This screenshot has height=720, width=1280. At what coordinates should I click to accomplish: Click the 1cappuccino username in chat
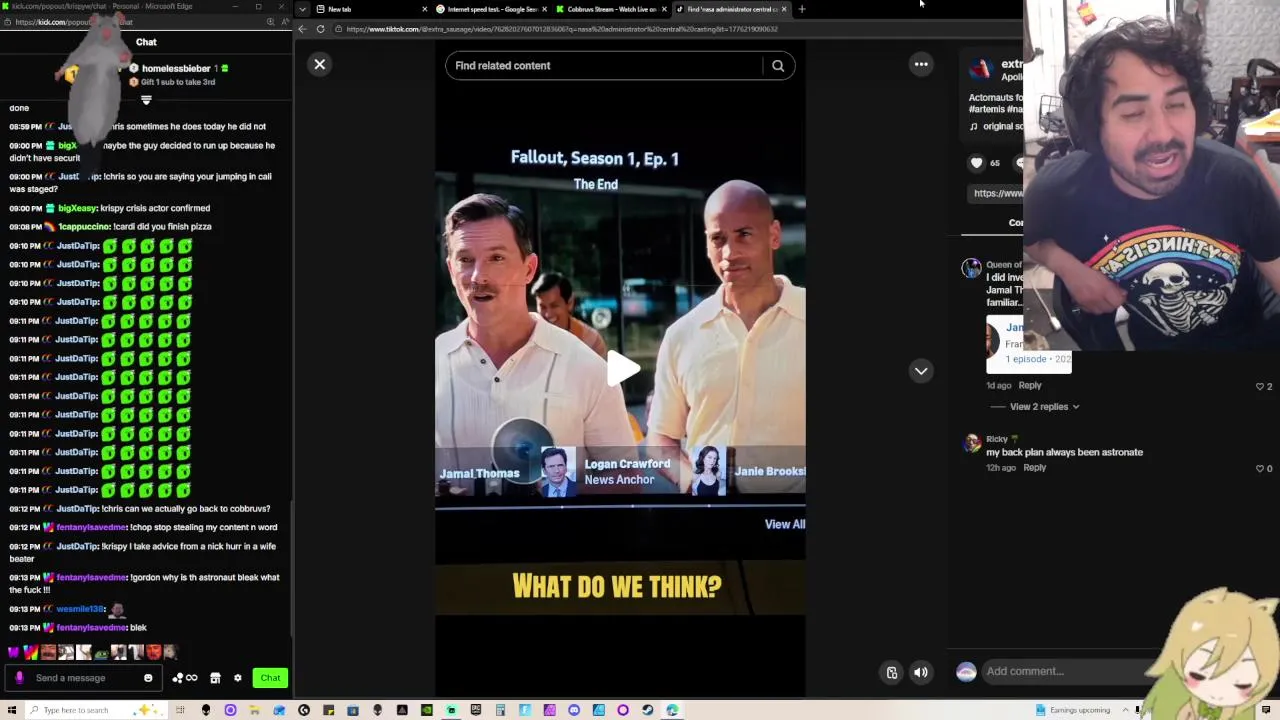click(84, 227)
